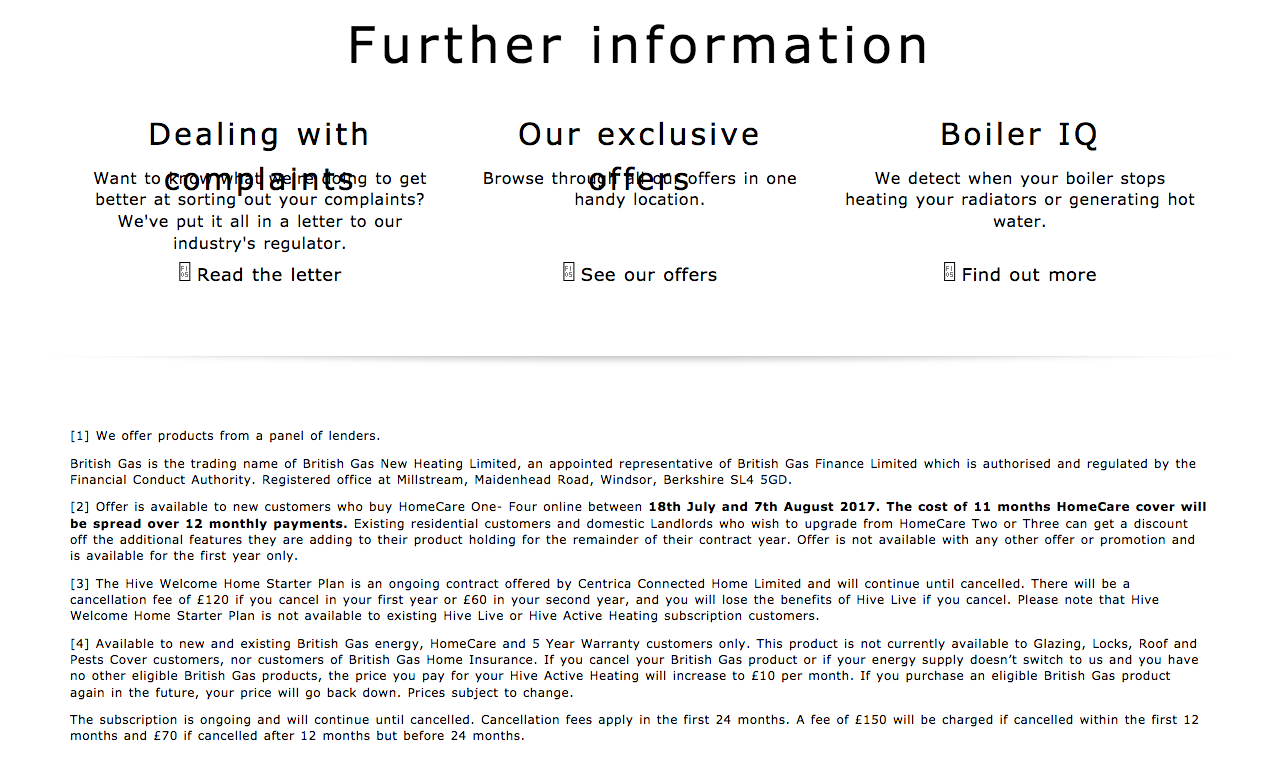Jump via footnote reference [4]
Viewport: 1280px width, 768px height.
[80, 644]
